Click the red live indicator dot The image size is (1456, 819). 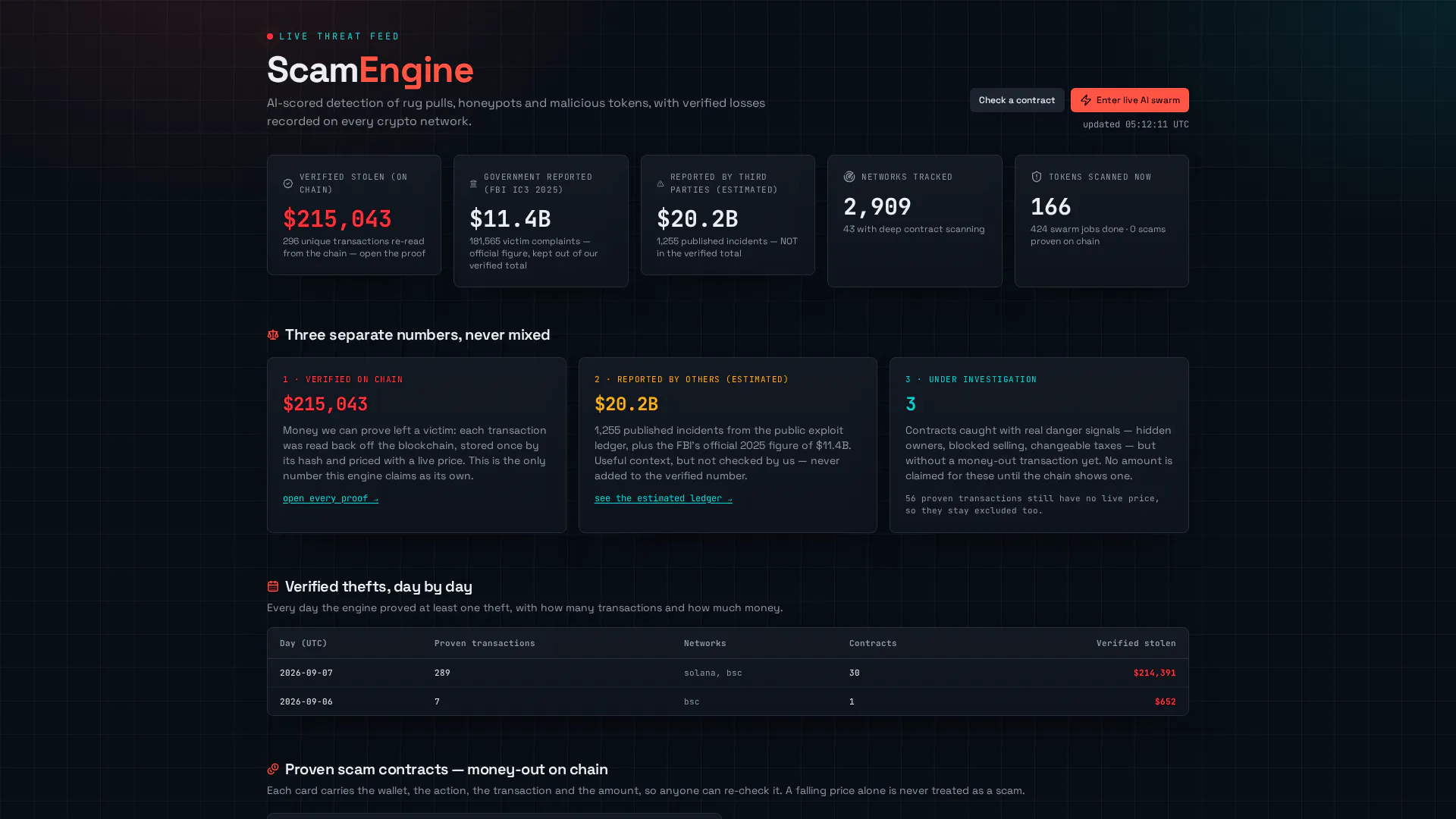point(270,36)
